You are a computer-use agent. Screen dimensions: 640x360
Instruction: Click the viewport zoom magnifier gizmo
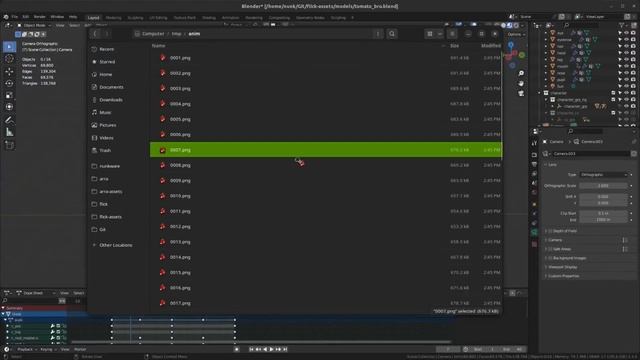coord(521,73)
